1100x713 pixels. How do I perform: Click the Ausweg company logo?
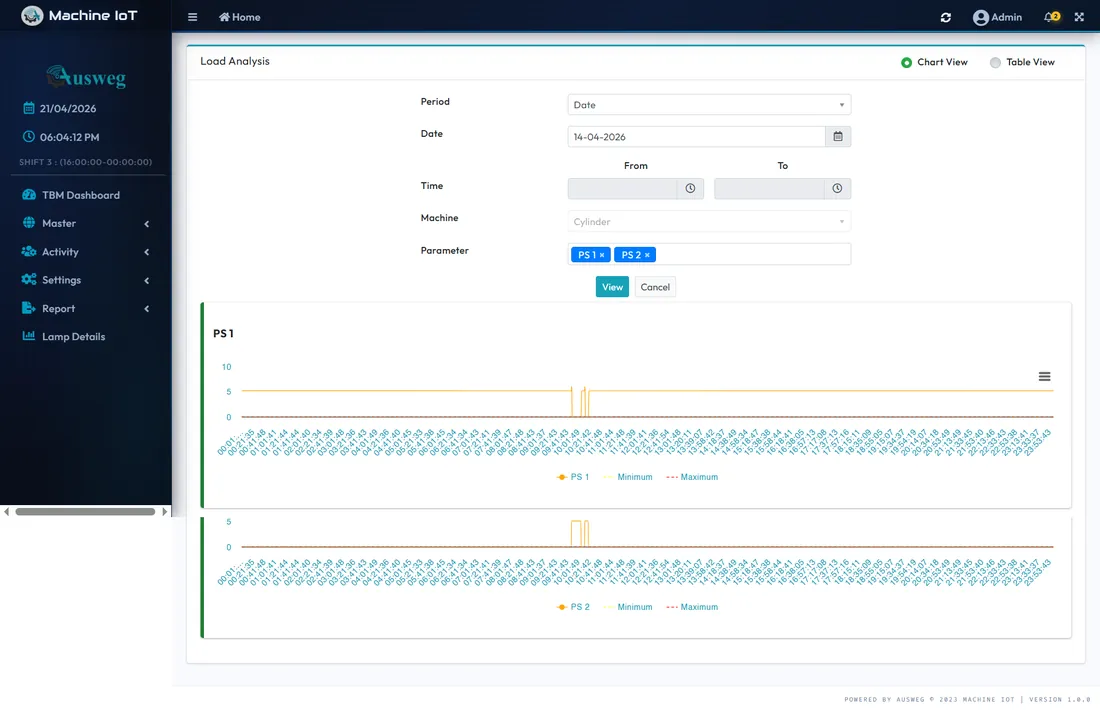pyautogui.click(x=86, y=76)
